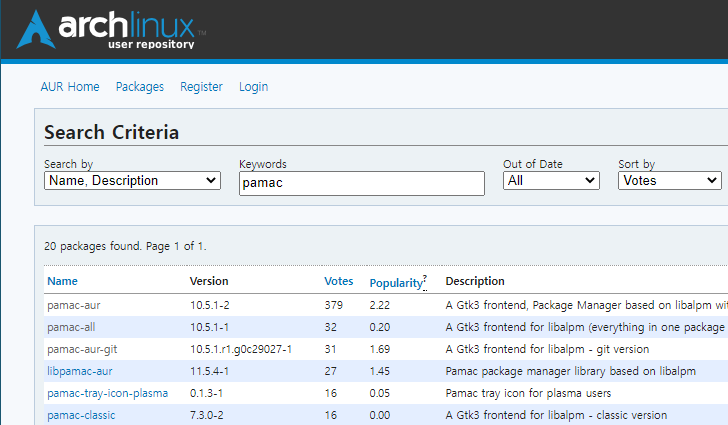
Task: Select version text 11.5.4-1
Action: (209, 371)
